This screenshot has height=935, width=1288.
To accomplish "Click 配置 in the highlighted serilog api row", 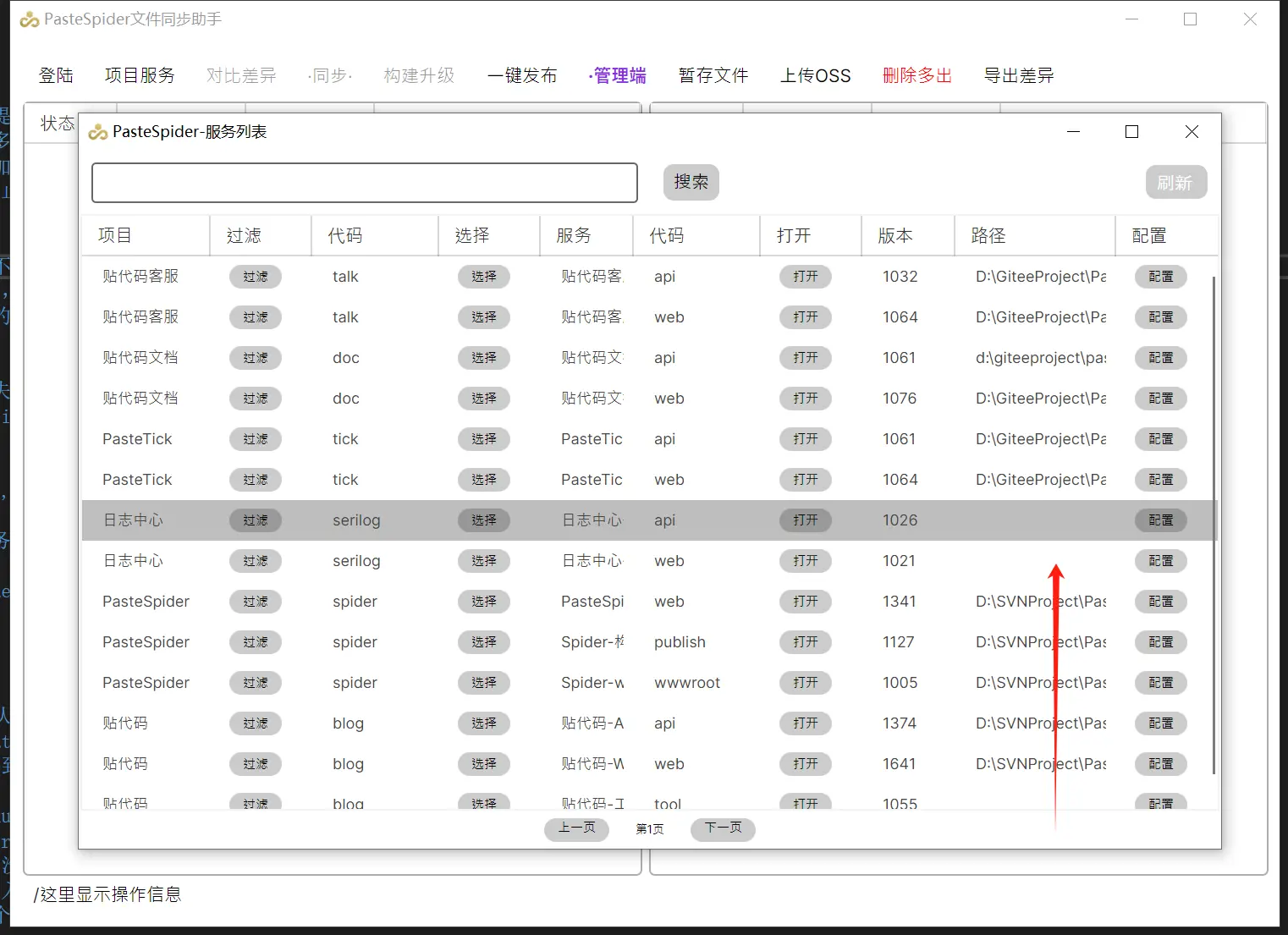I will click(x=1161, y=520).
